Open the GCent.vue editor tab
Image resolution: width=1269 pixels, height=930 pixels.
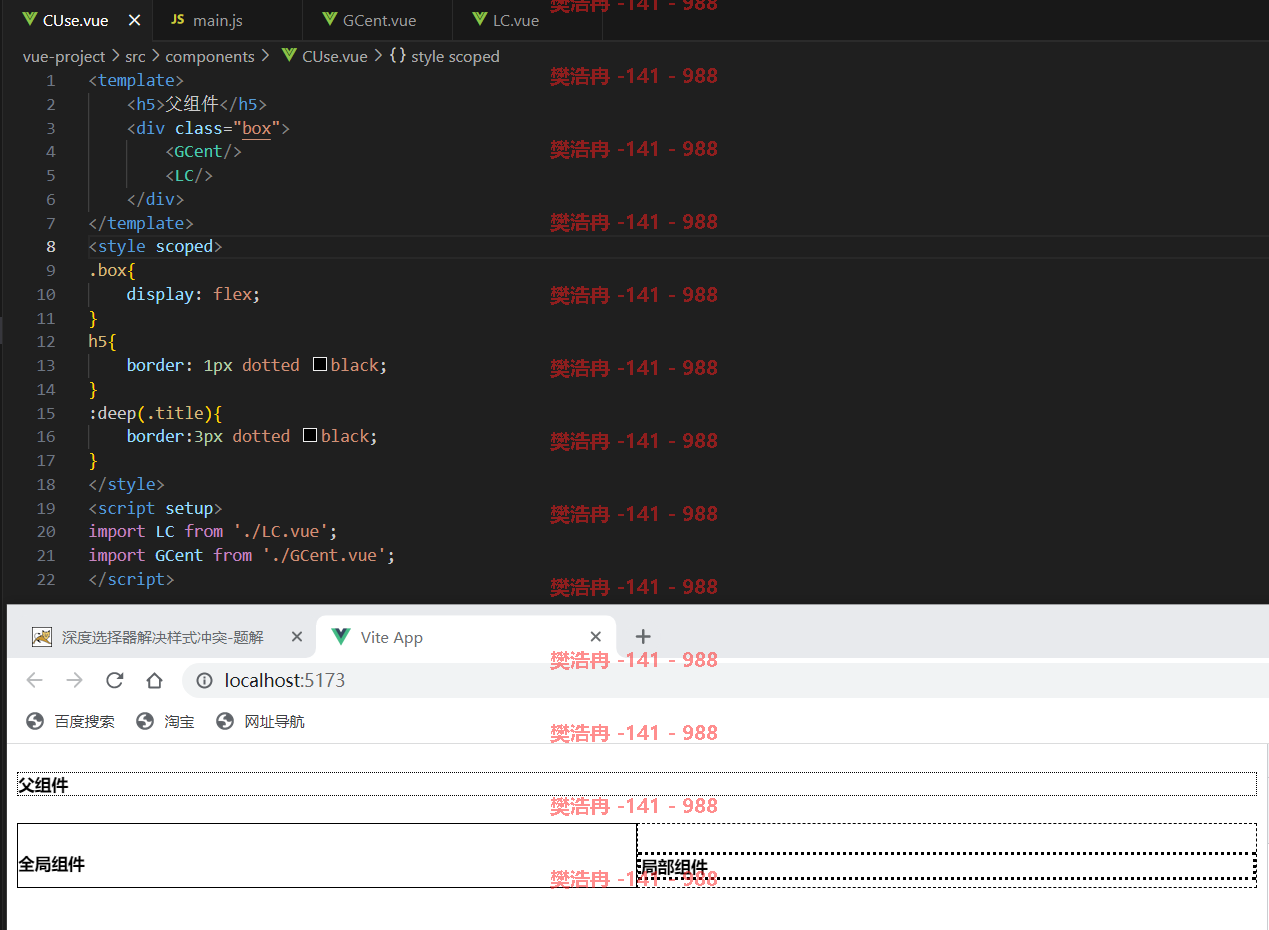pyautogui.click(x=377, y=20)
